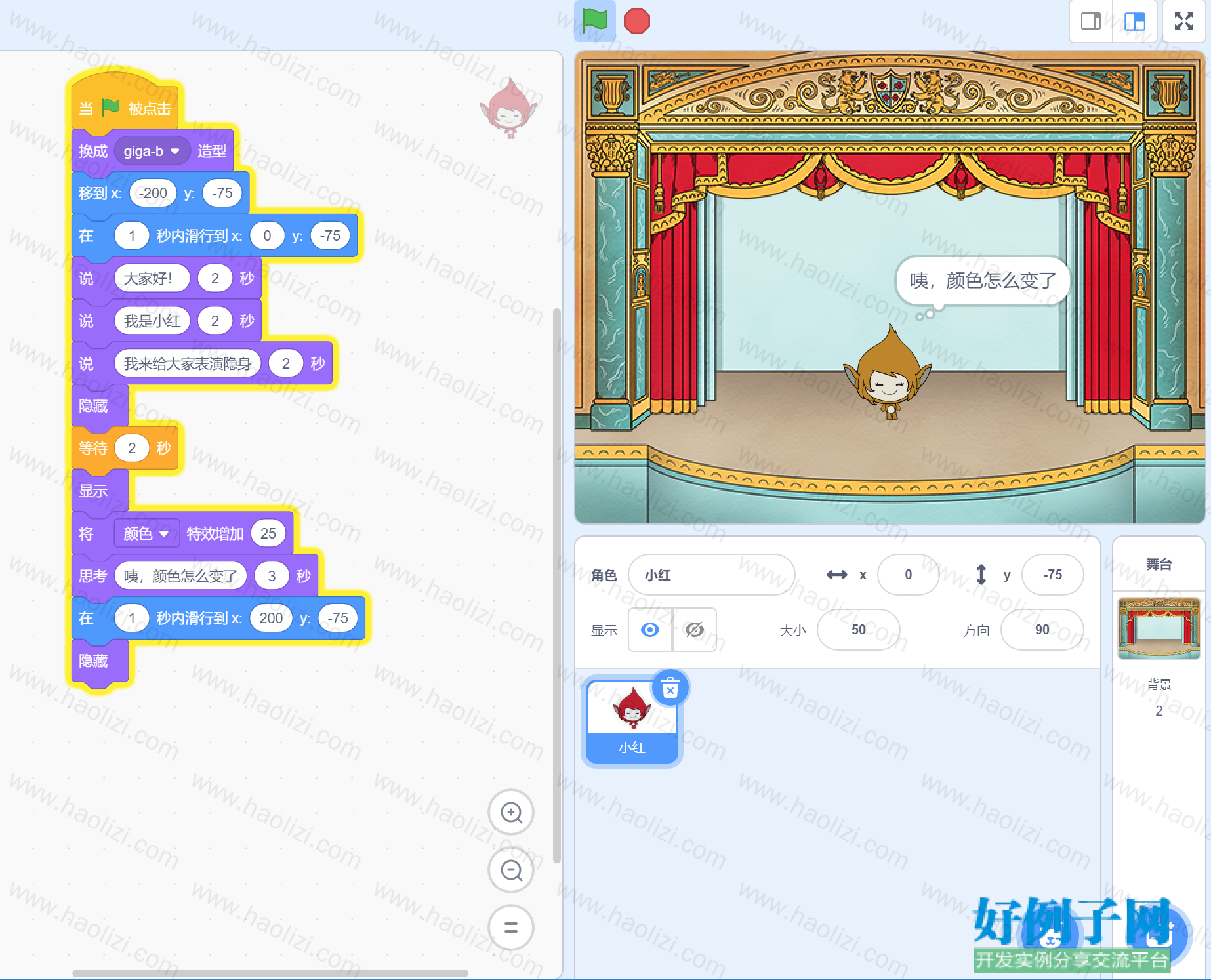Switch to large stage layout

tap(1135, 21)
